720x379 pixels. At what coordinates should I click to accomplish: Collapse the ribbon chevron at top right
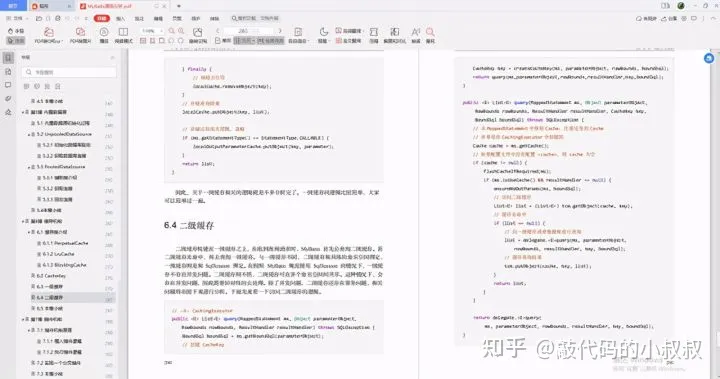click(x=713, y=18)
